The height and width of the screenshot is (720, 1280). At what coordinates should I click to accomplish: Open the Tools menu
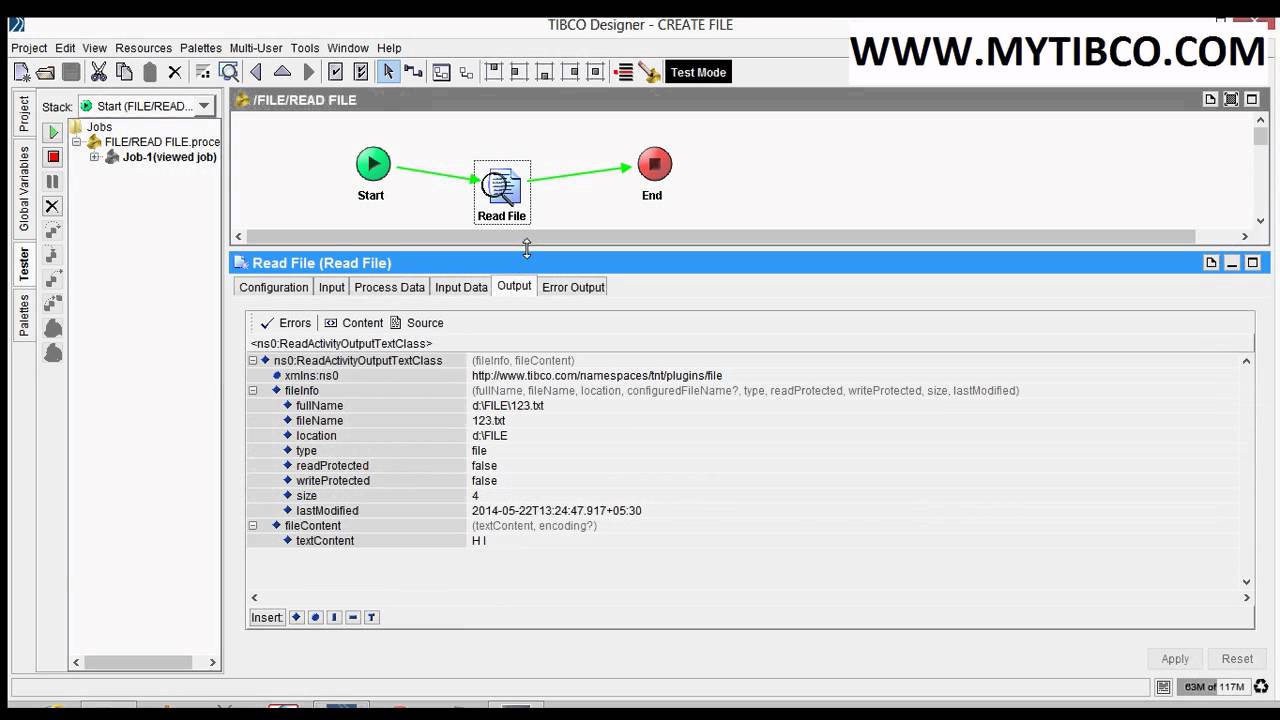pyautogui.click(x=305, y=48)
